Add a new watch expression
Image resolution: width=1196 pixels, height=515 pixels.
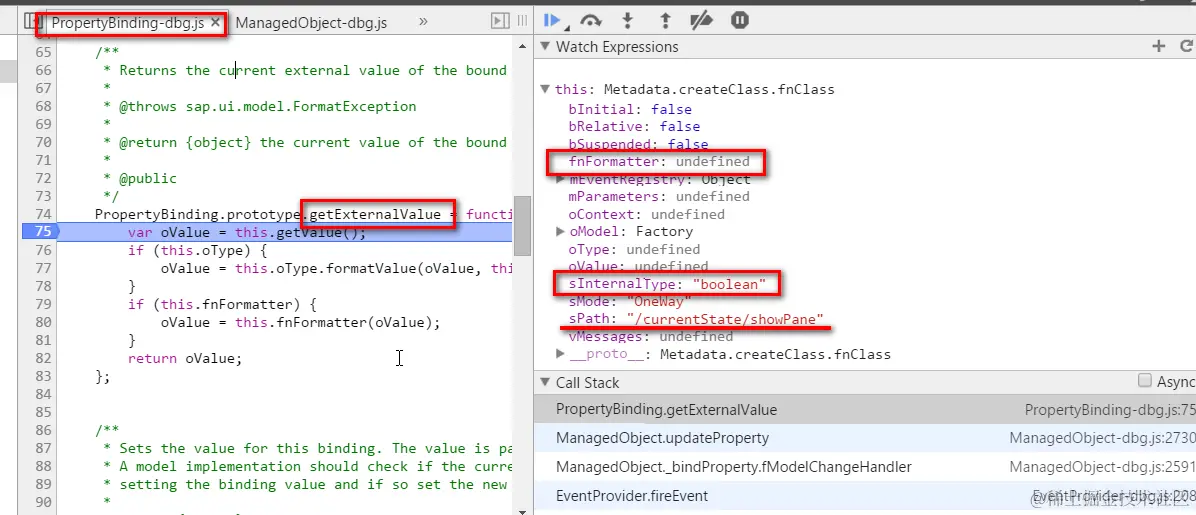click(1159, 47)
